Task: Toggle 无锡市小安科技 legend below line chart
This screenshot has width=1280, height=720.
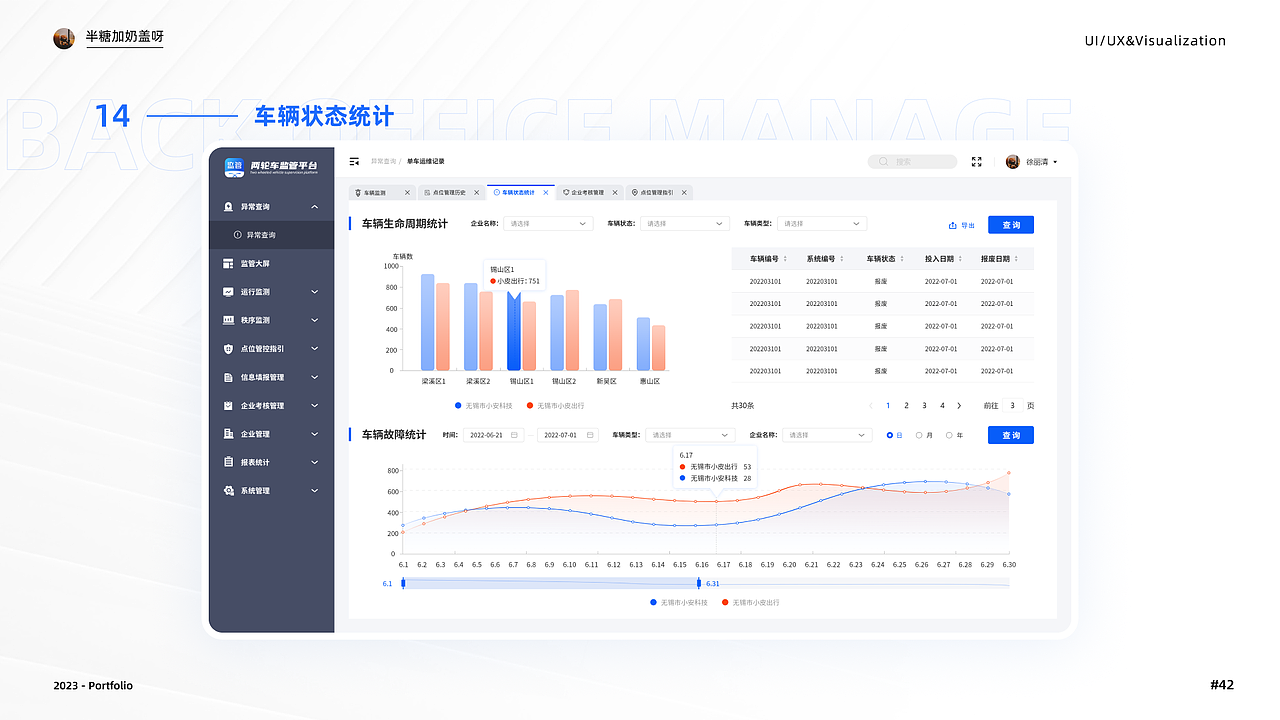Action: click(x=679, y=603)
